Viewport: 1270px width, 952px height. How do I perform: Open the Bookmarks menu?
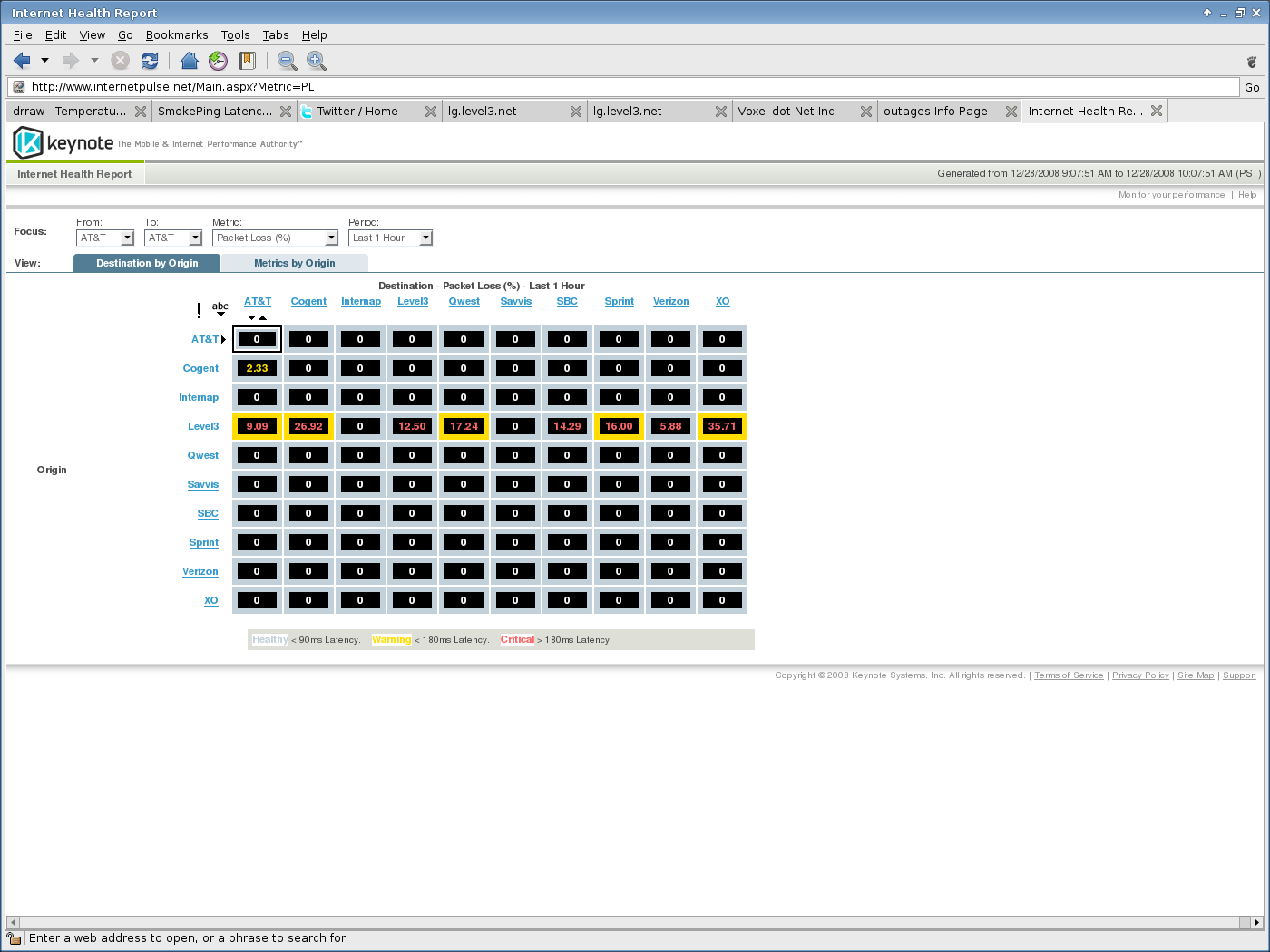click(x=177, y=35)
